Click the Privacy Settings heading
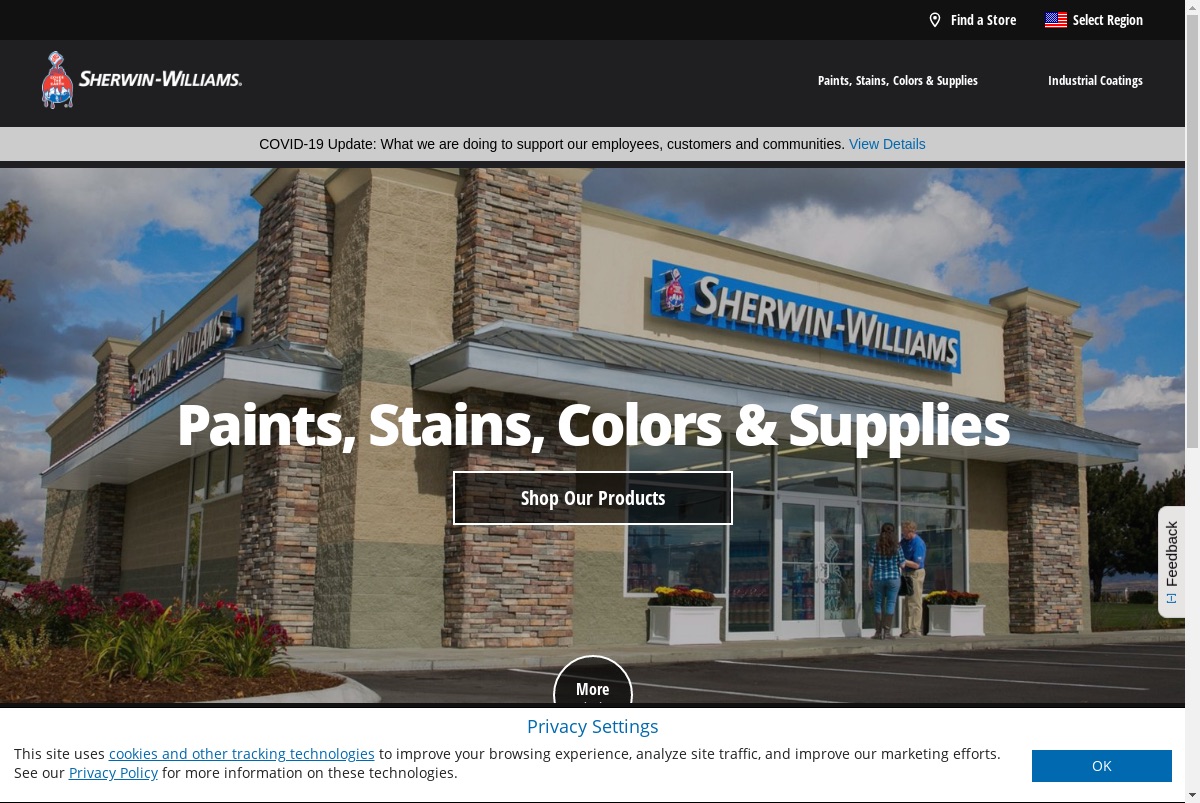This screenshot has height=803, width=1200. (x=593, y=727)
